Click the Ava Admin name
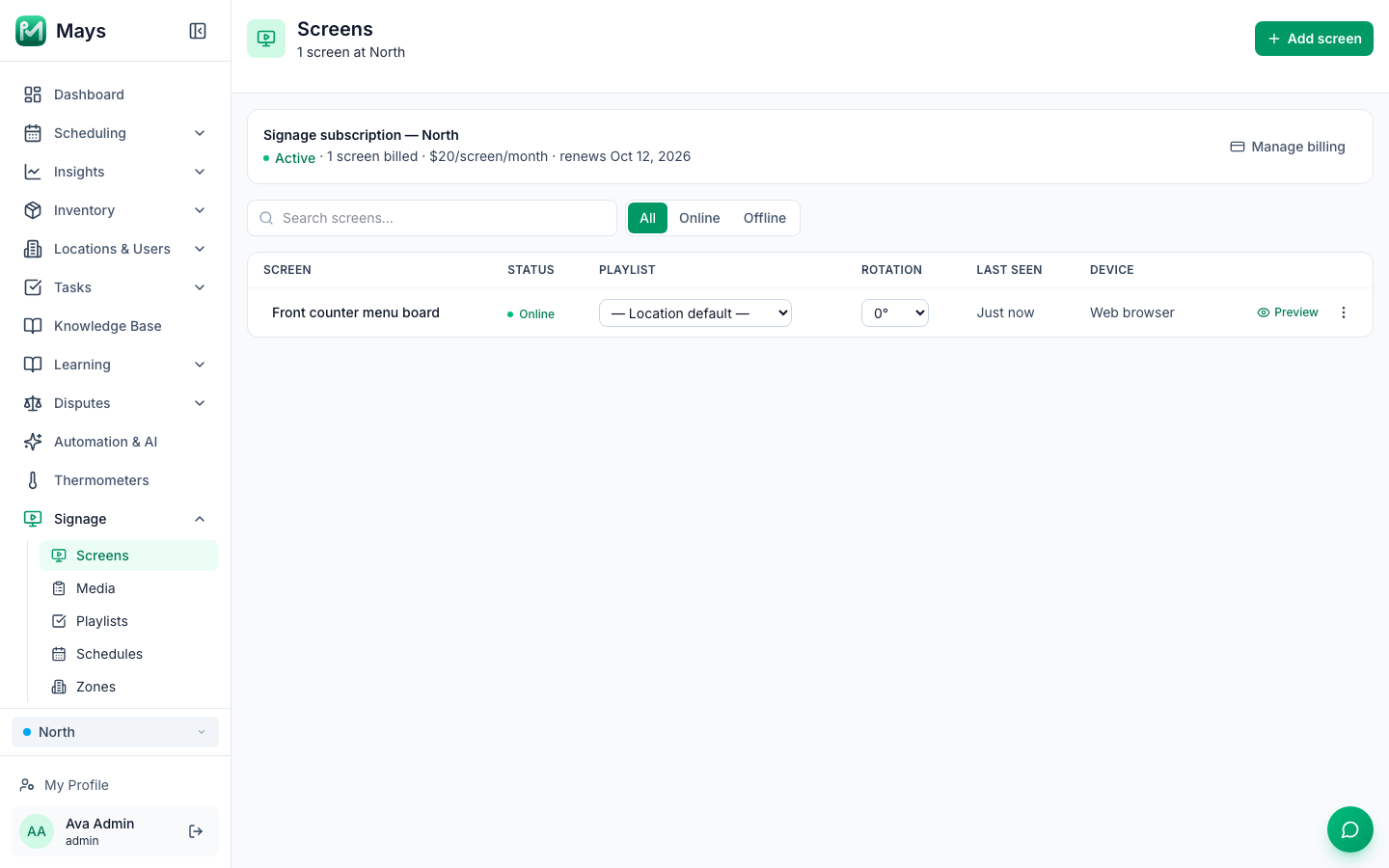Image resolution: width=1389 pixels, height=868 pixels. (x=100, y=824)
